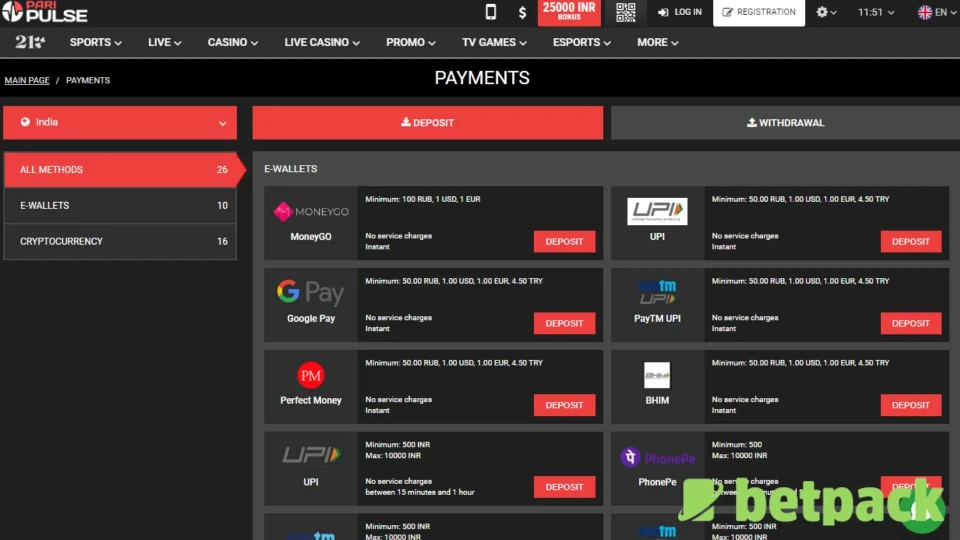Image resolution: width=960 pixels, height=540 pixels.
Task: Expand the More menu
Action: 658,42
